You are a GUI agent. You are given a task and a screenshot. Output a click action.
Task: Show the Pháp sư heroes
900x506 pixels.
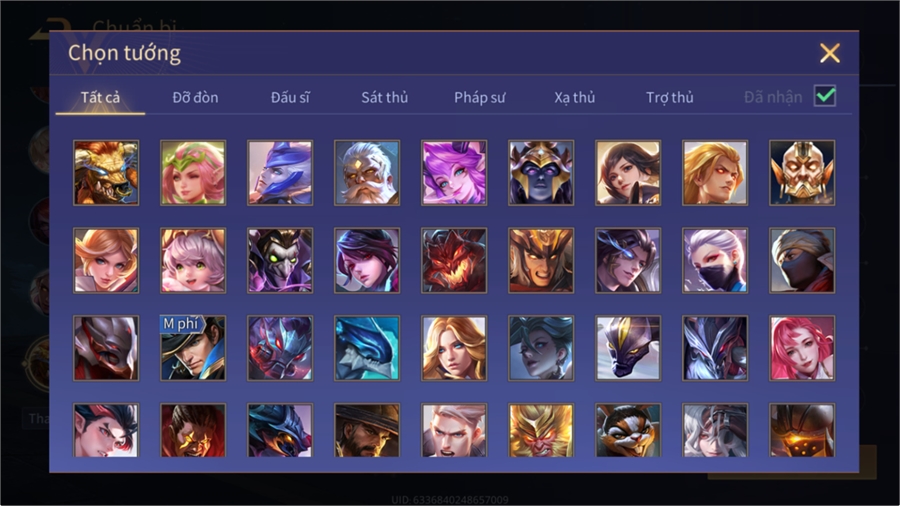point(479,98)
